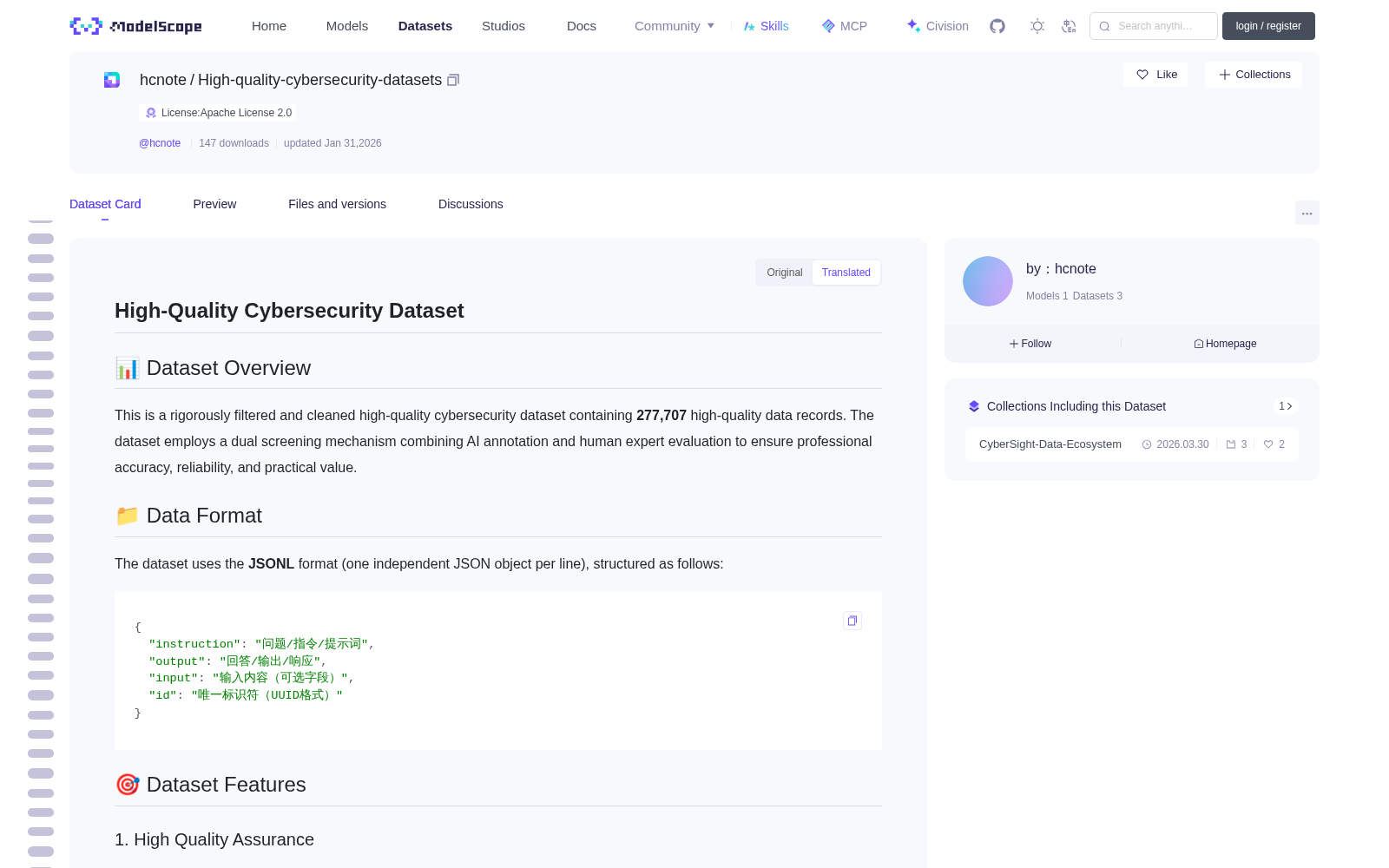
Task: Copy the JSON code block
Action: click(x=852, y=621)
